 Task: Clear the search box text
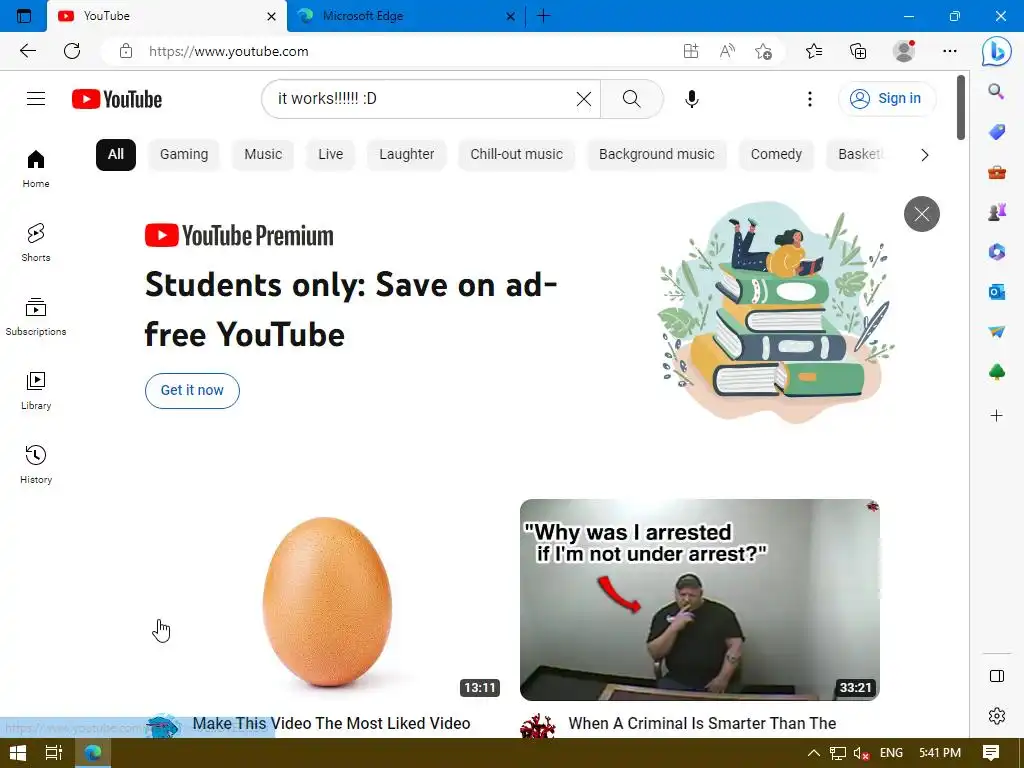[x=584, y=99]
